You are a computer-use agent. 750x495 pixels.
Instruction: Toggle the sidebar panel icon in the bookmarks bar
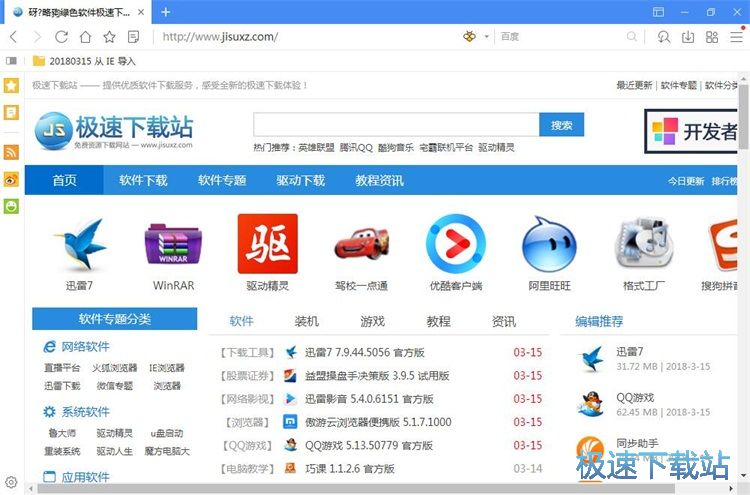(x=11, y=61)
